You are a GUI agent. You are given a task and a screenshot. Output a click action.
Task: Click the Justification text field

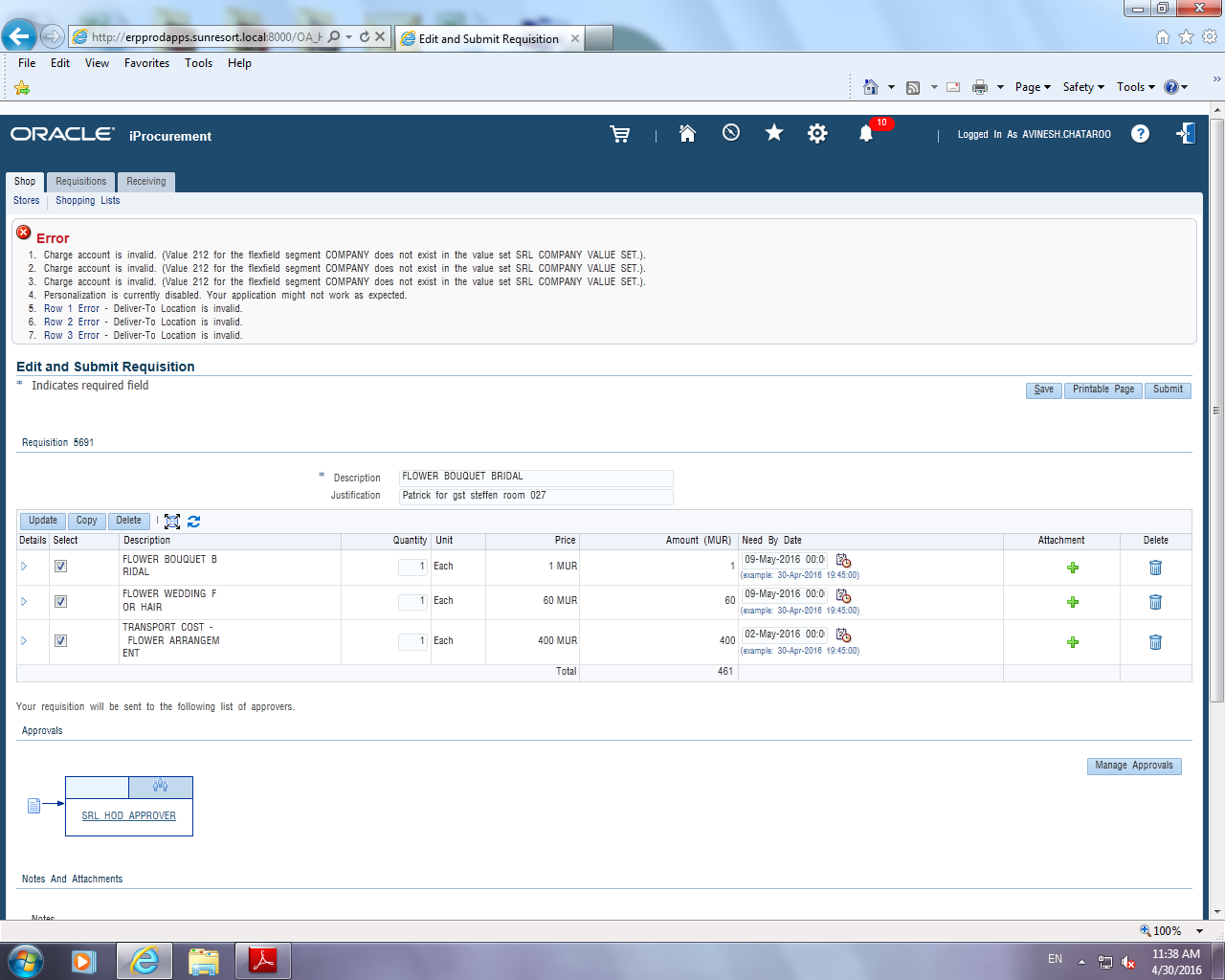(x=536, y=496)
